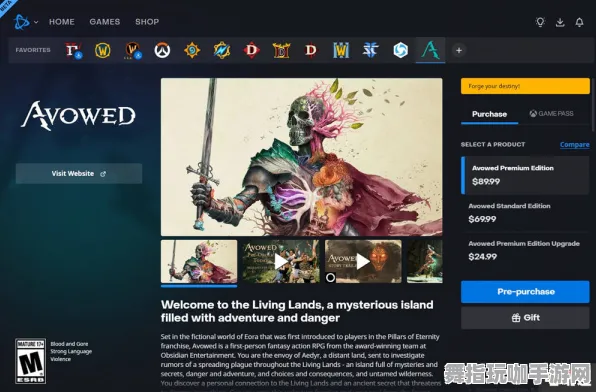Open the GAMES tab
Screen dimensions: 596x392
[x=105, y=22]
